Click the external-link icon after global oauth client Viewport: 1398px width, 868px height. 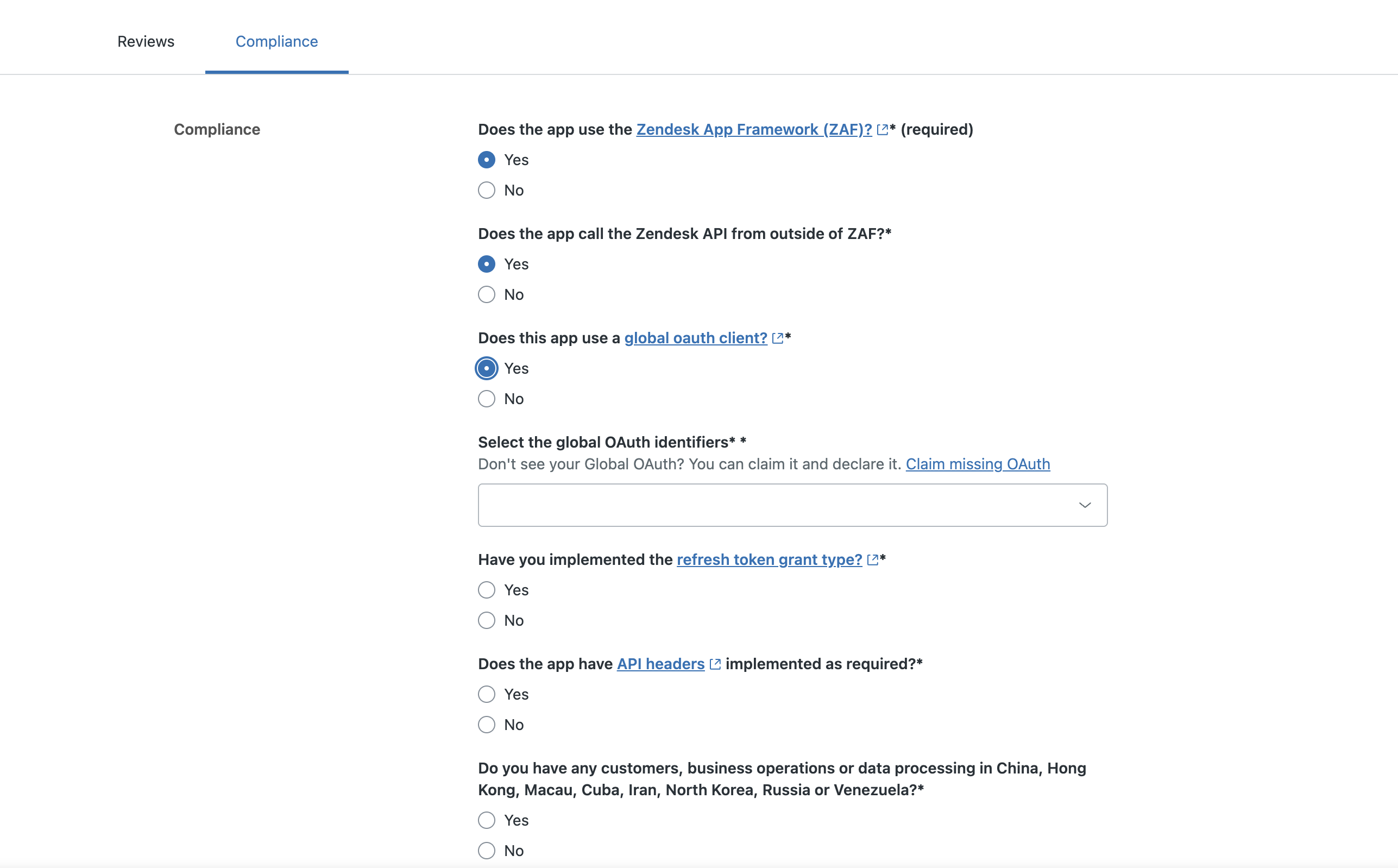(x=778, y=338)
